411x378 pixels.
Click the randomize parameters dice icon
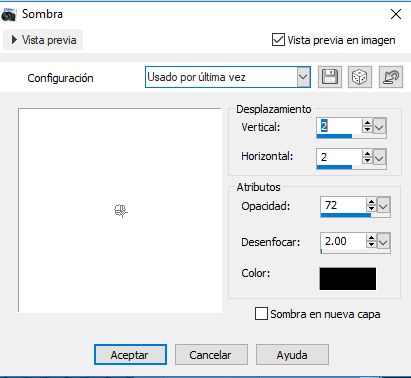360,77
